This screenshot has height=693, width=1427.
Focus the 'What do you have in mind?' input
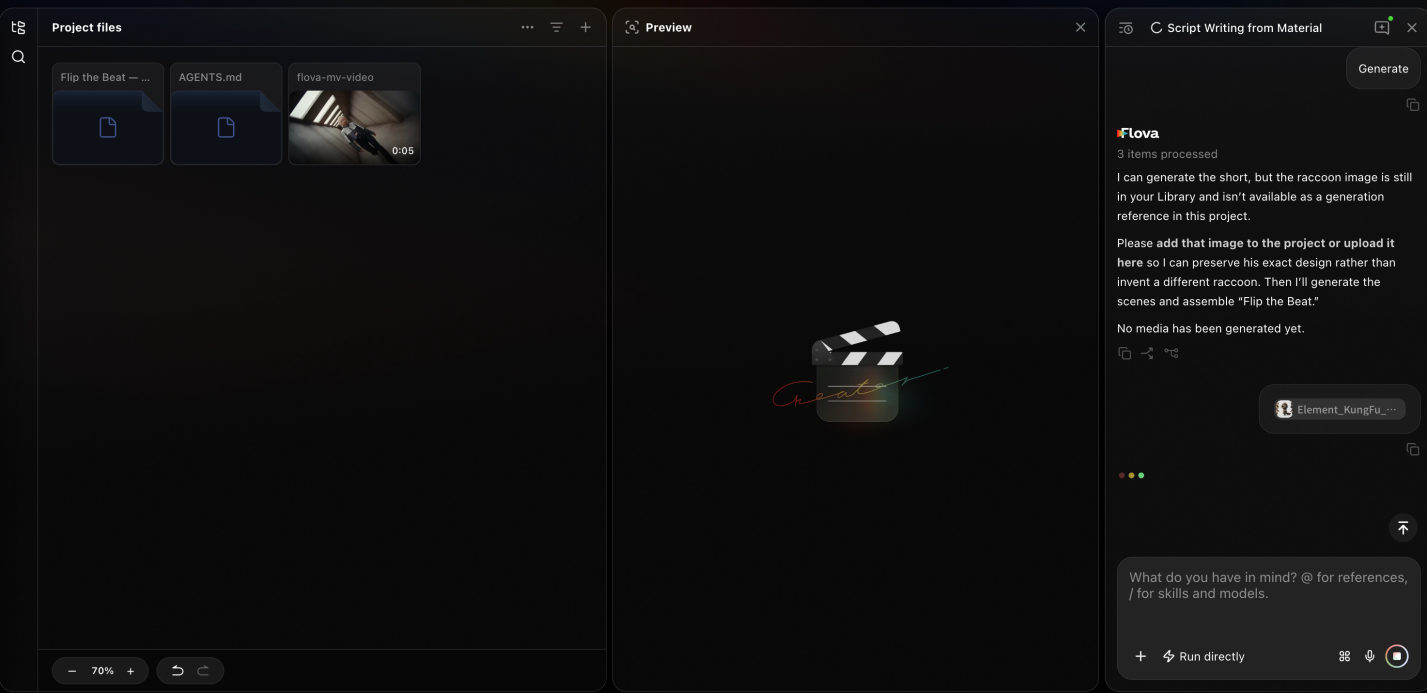click(1268, 586)
